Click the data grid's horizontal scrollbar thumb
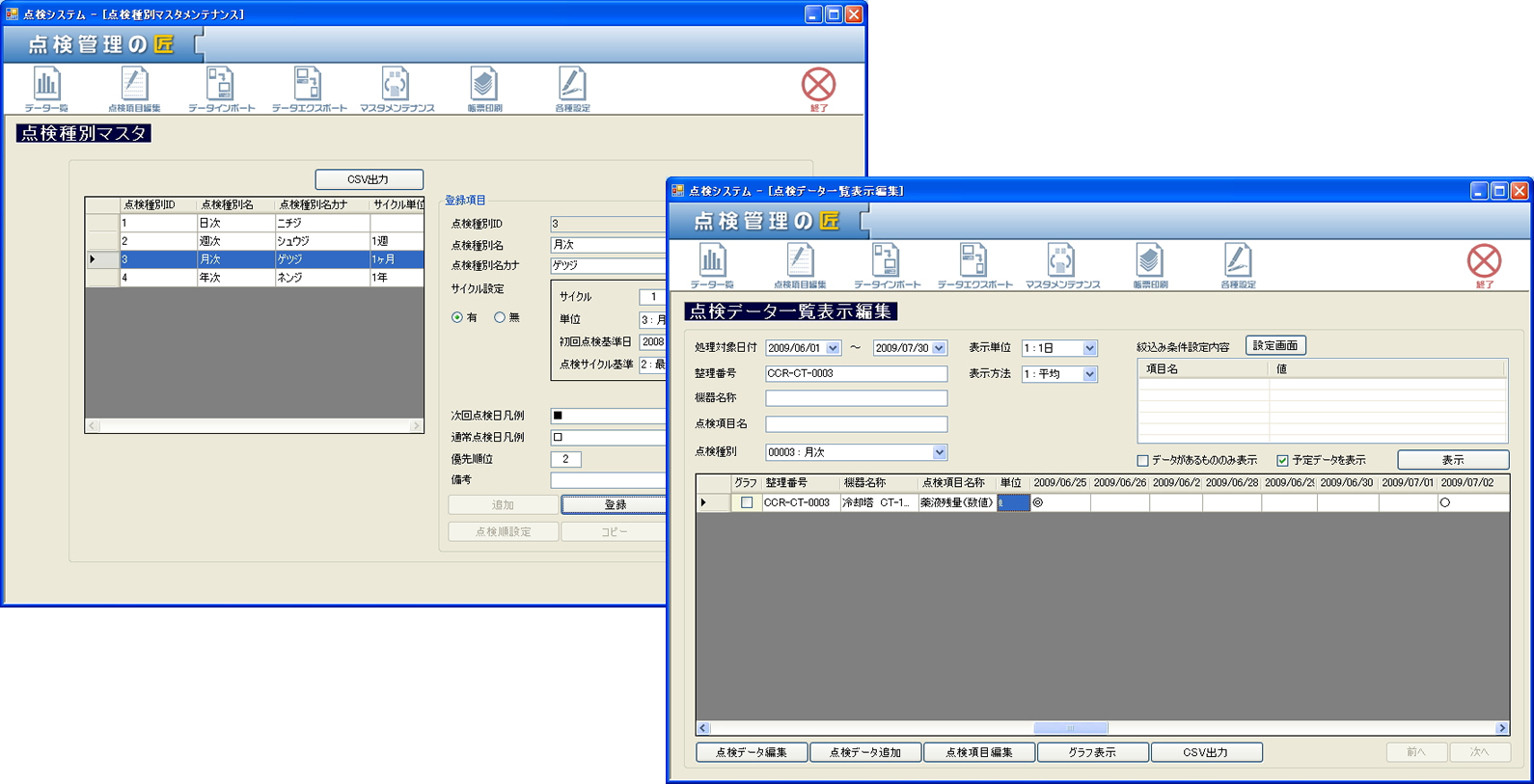This screenshot has height=784, width=1534. [x=1070, y=728]
